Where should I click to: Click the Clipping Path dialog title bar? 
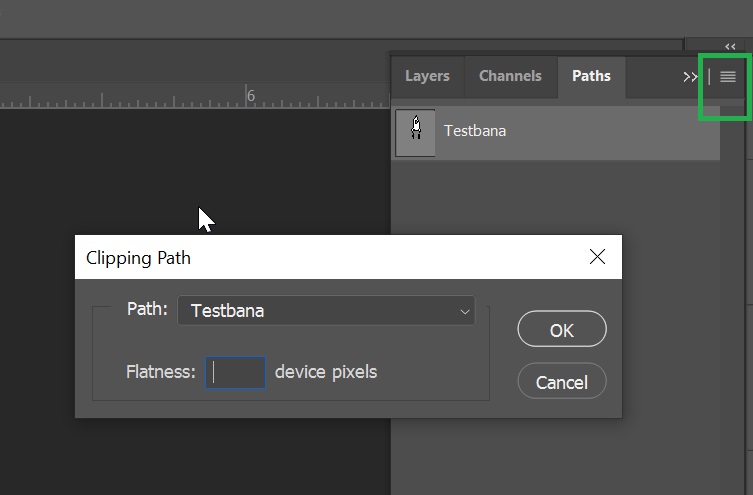(330, 257)
